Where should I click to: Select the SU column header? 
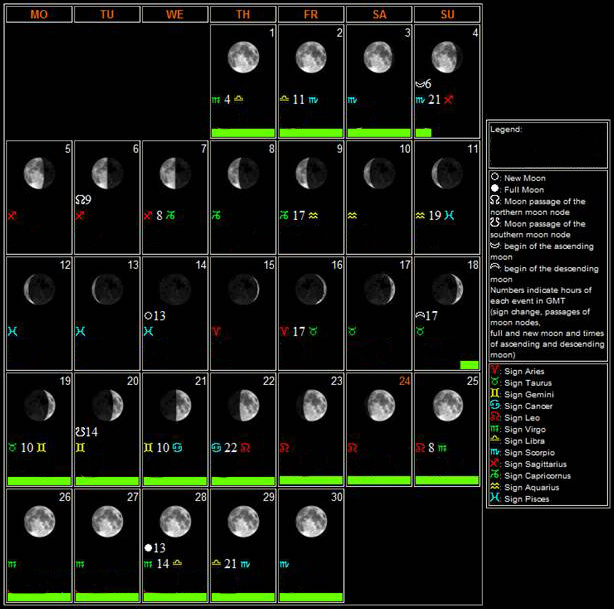coord(446,15)
